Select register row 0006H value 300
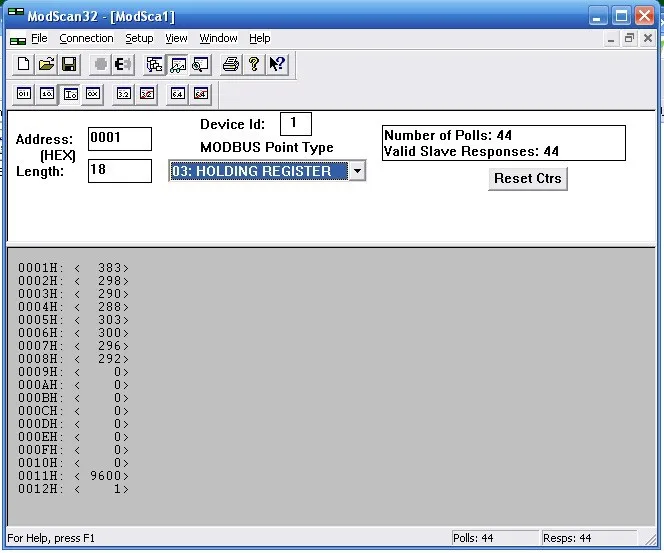This screenshot has width=664, height=553. pos(73,333)
